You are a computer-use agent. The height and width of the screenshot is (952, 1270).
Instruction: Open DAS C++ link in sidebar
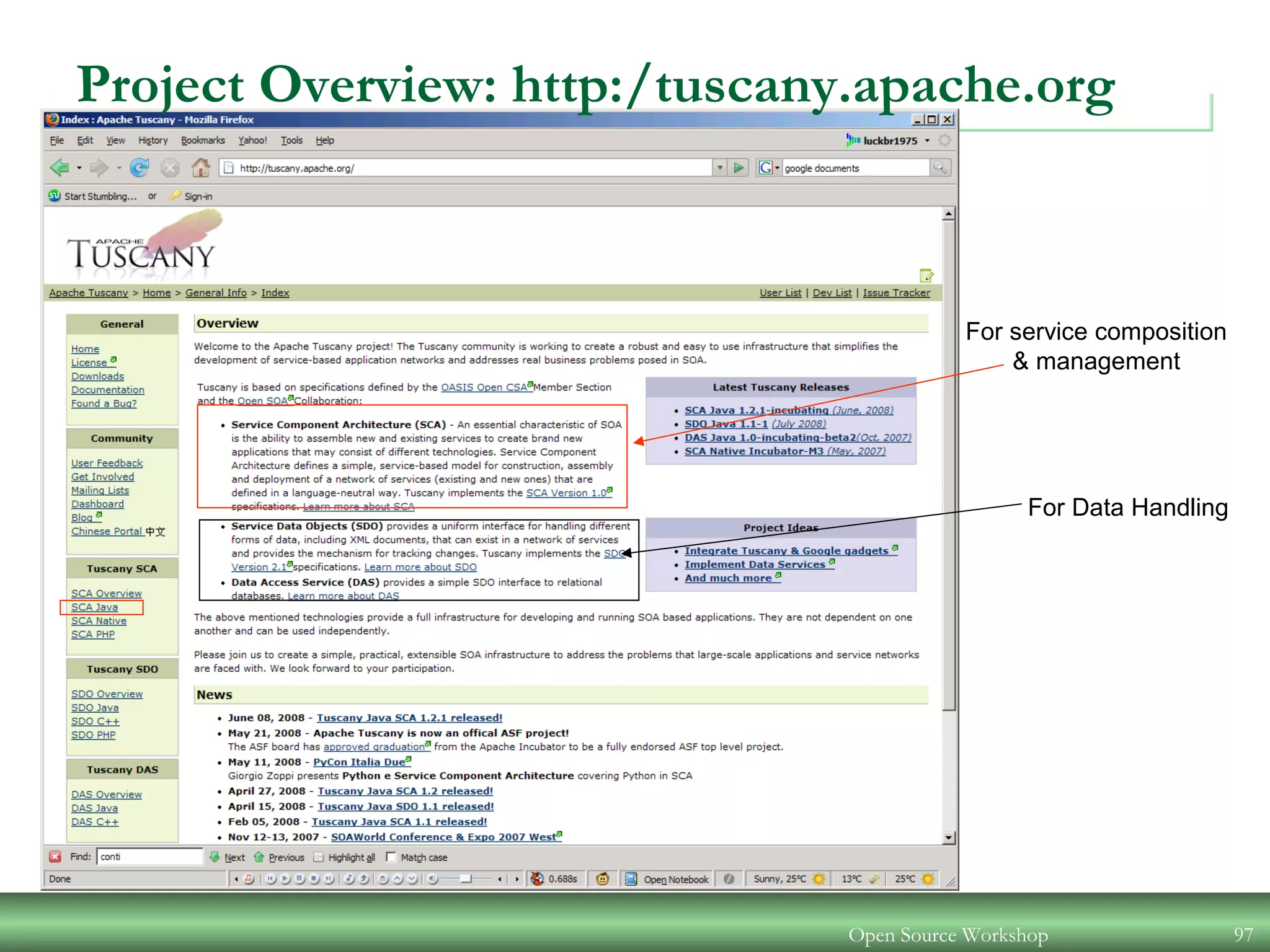pos(94,822)
